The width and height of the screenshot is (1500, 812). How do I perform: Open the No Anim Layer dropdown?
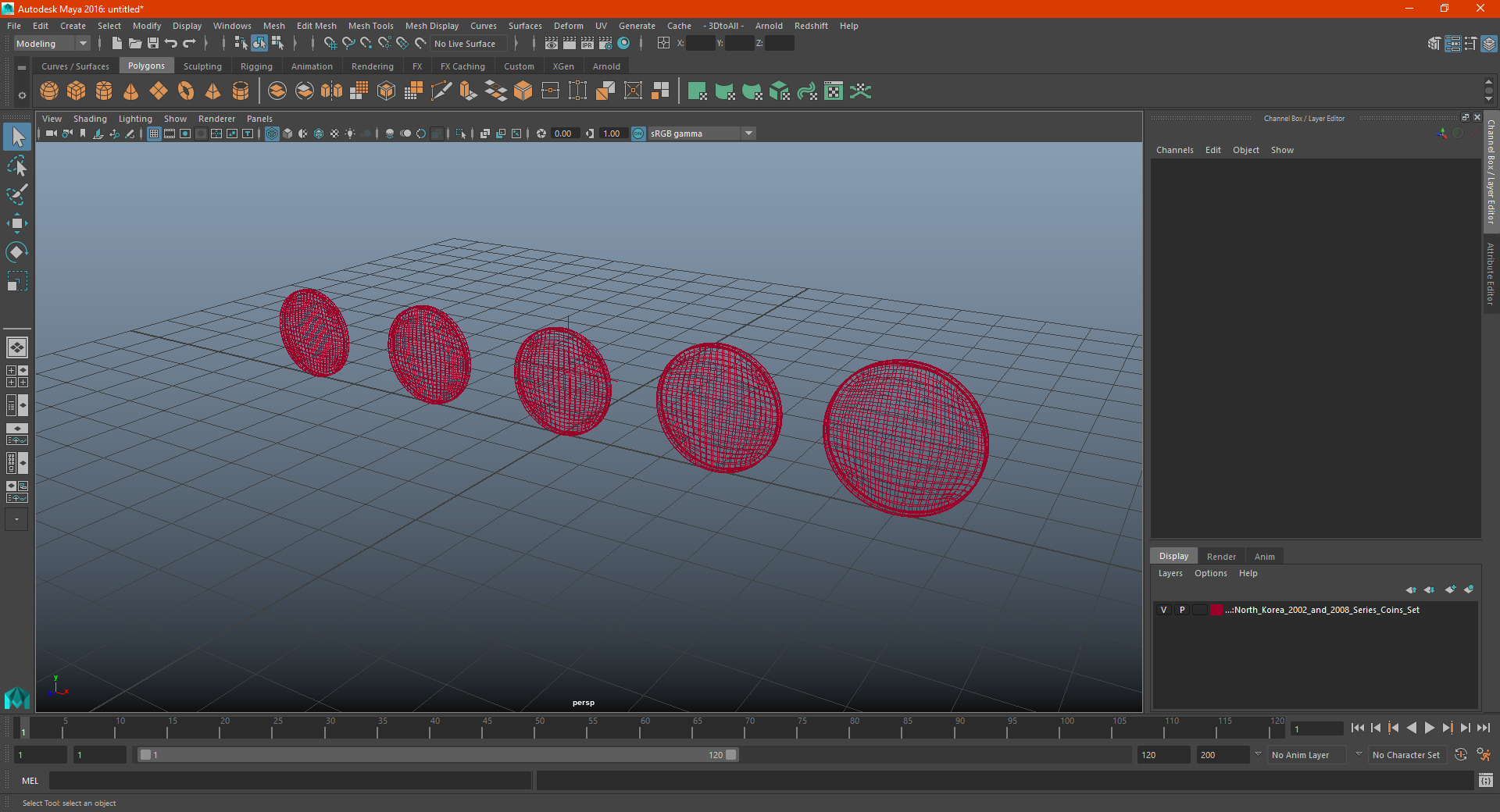click(x=1307, y=755)
